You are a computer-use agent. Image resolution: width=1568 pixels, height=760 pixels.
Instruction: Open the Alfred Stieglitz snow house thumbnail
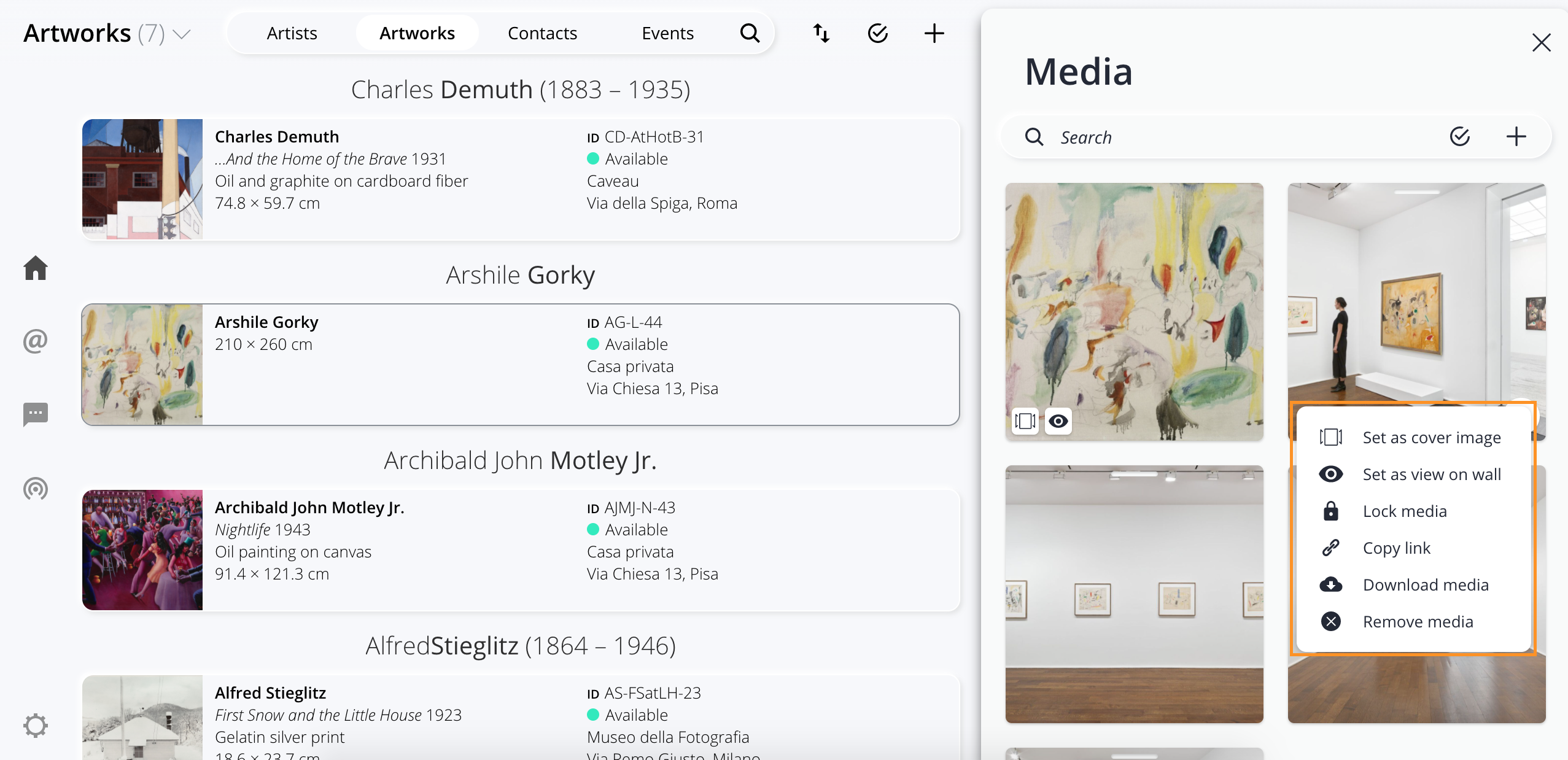142,718
